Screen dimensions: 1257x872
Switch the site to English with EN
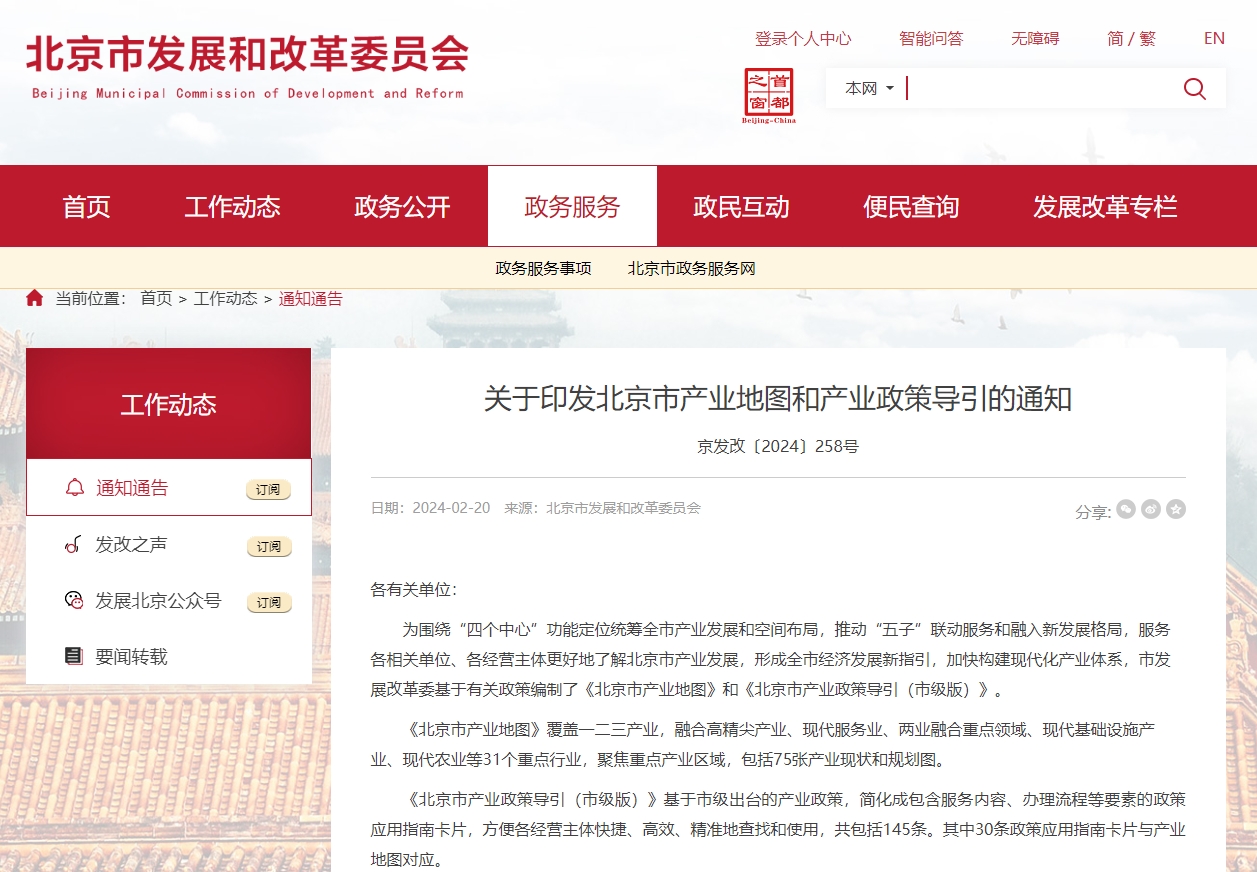click(x=1213, y=38)
